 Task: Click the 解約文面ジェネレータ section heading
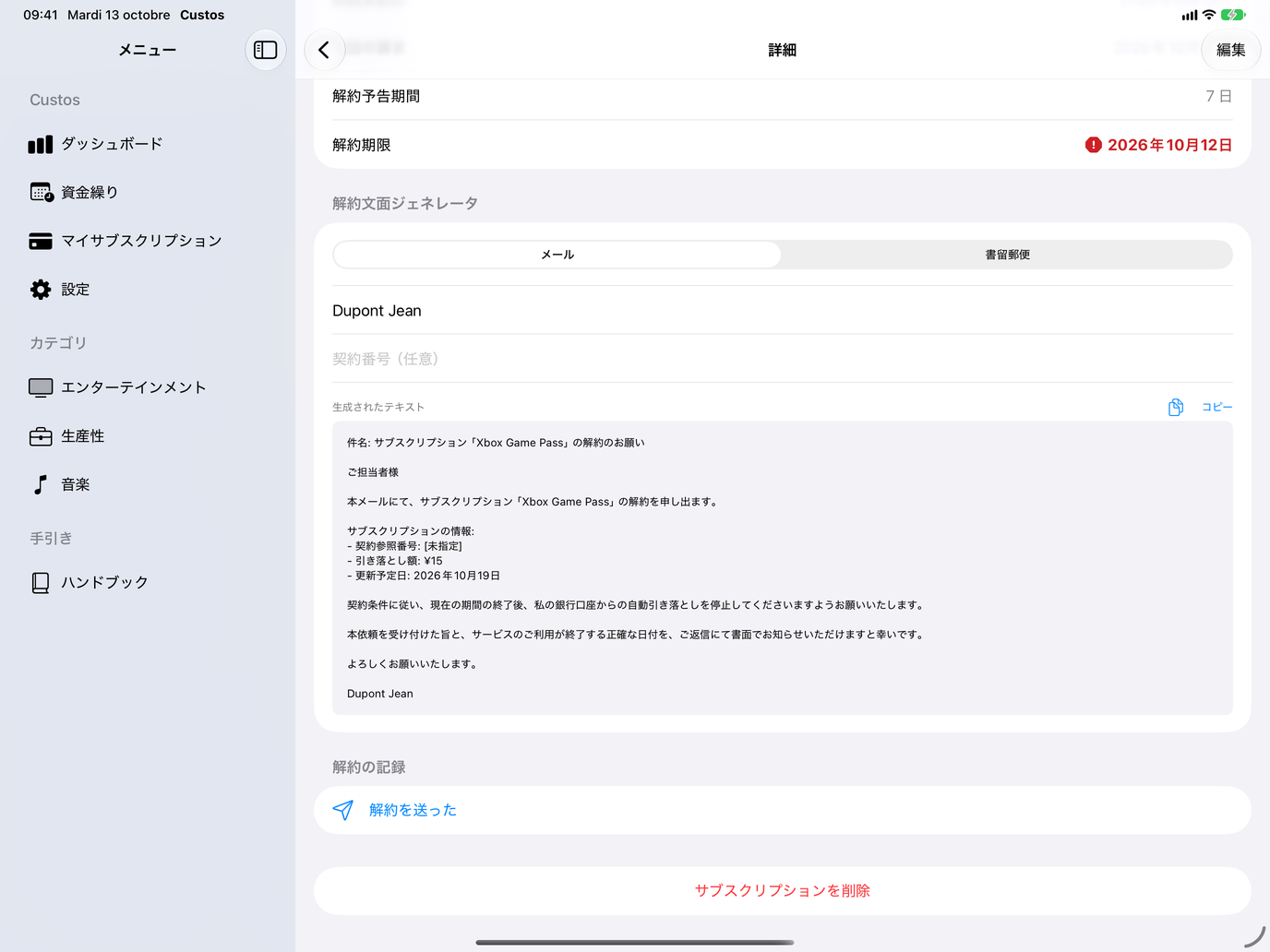pyautogui.click(x=405, y=203)
